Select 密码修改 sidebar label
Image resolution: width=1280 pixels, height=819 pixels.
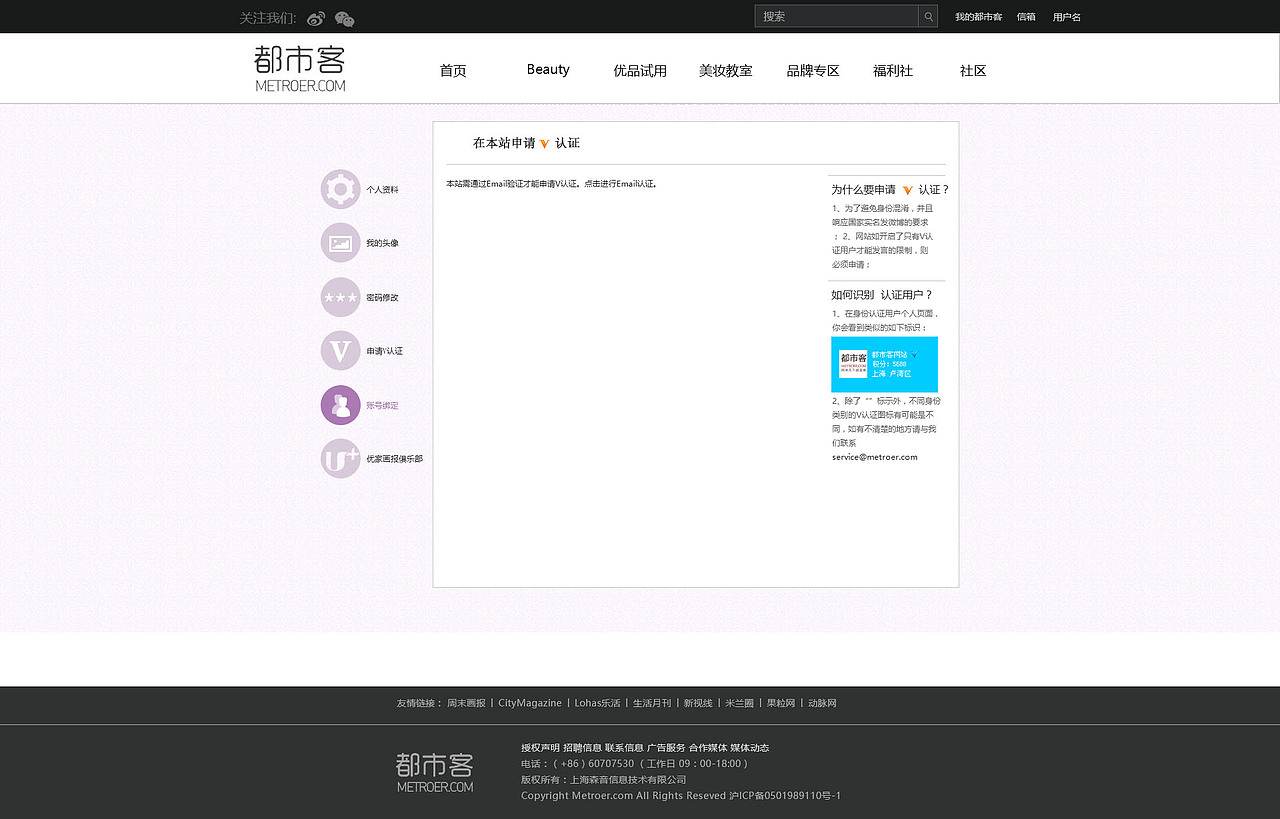[382, 298]
